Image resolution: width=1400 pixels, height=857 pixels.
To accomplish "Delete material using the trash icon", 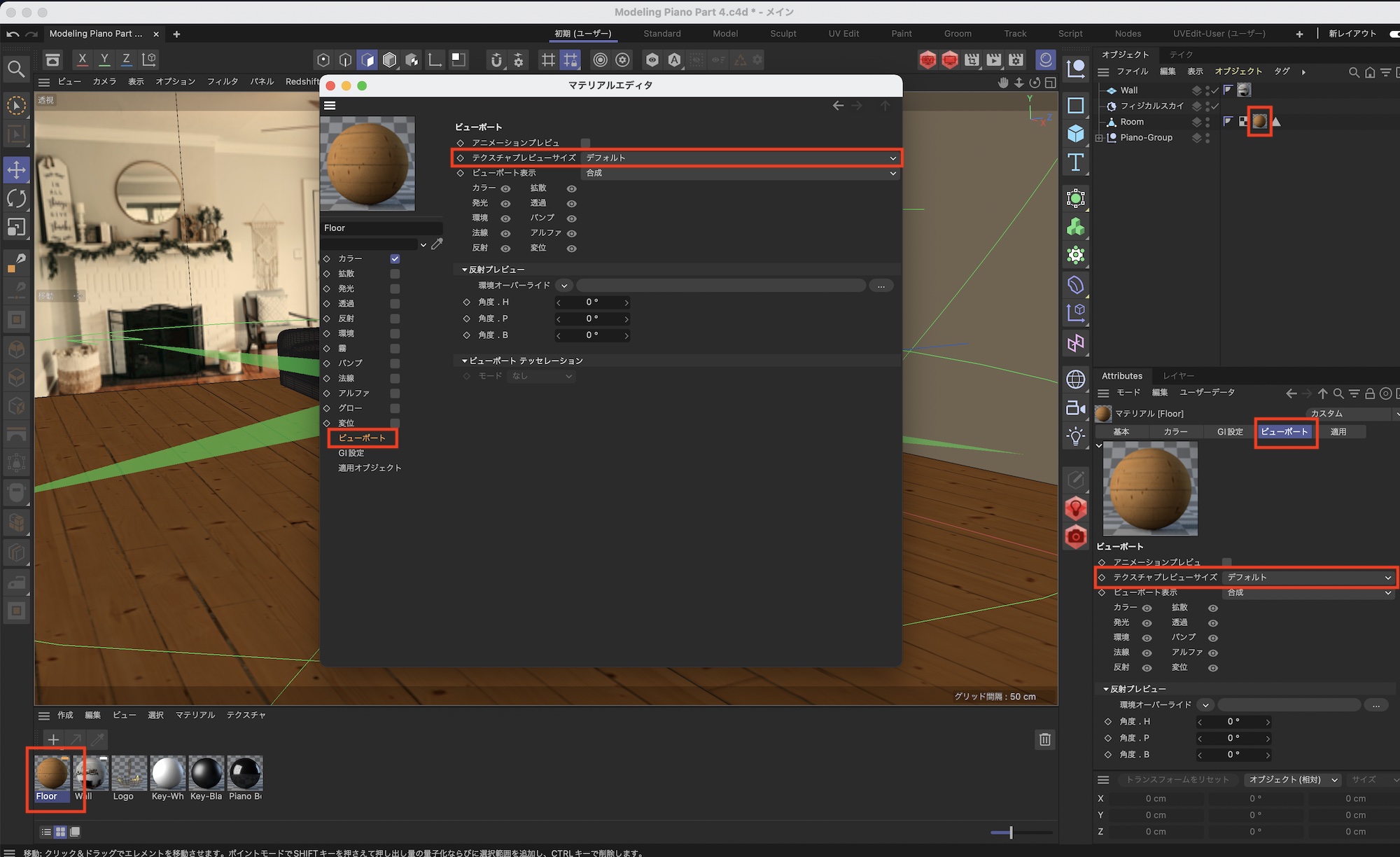I will 1044,739.
